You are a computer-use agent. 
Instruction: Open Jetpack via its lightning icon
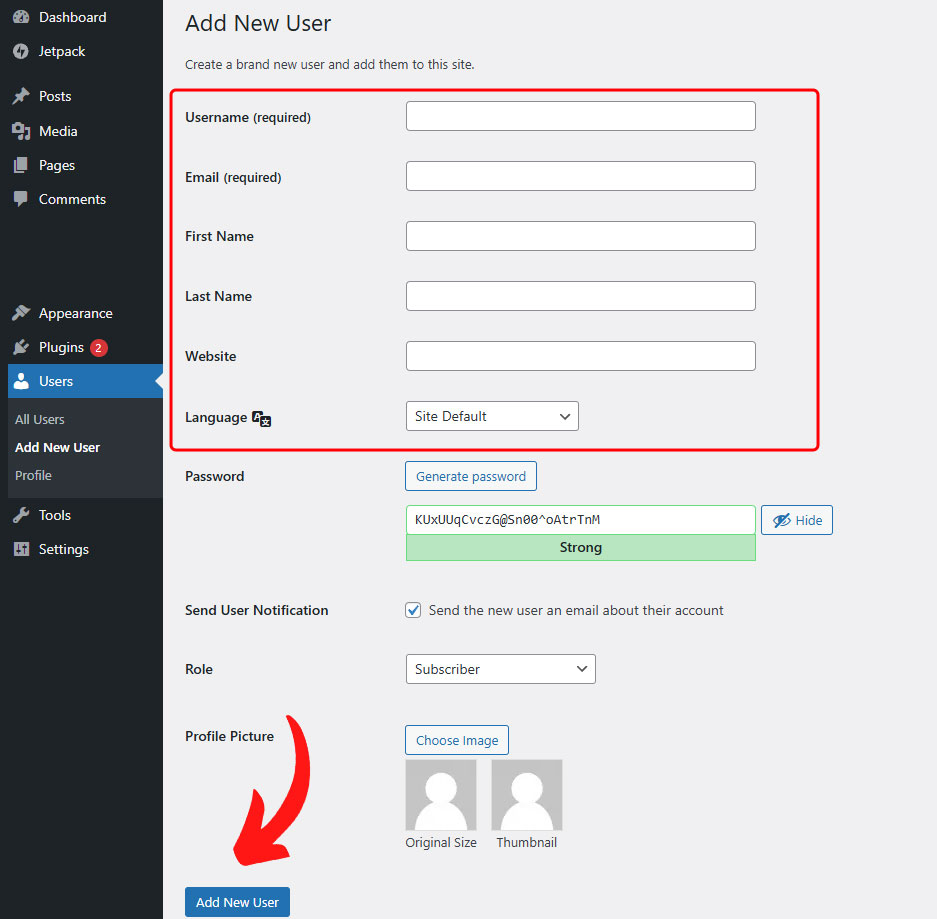pyautogui.click(x=21, y=51)
